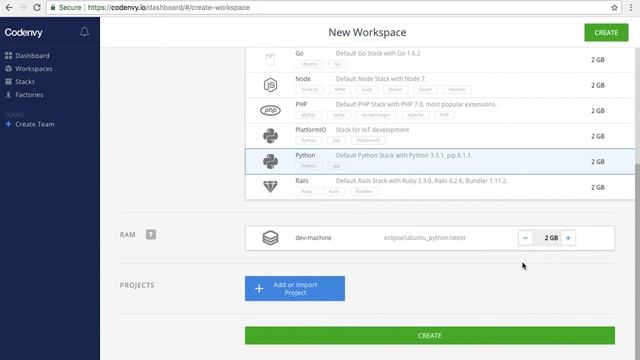Click the Workspaces icon in sidebar
This screenshot has height=360, width=640.
8,69
